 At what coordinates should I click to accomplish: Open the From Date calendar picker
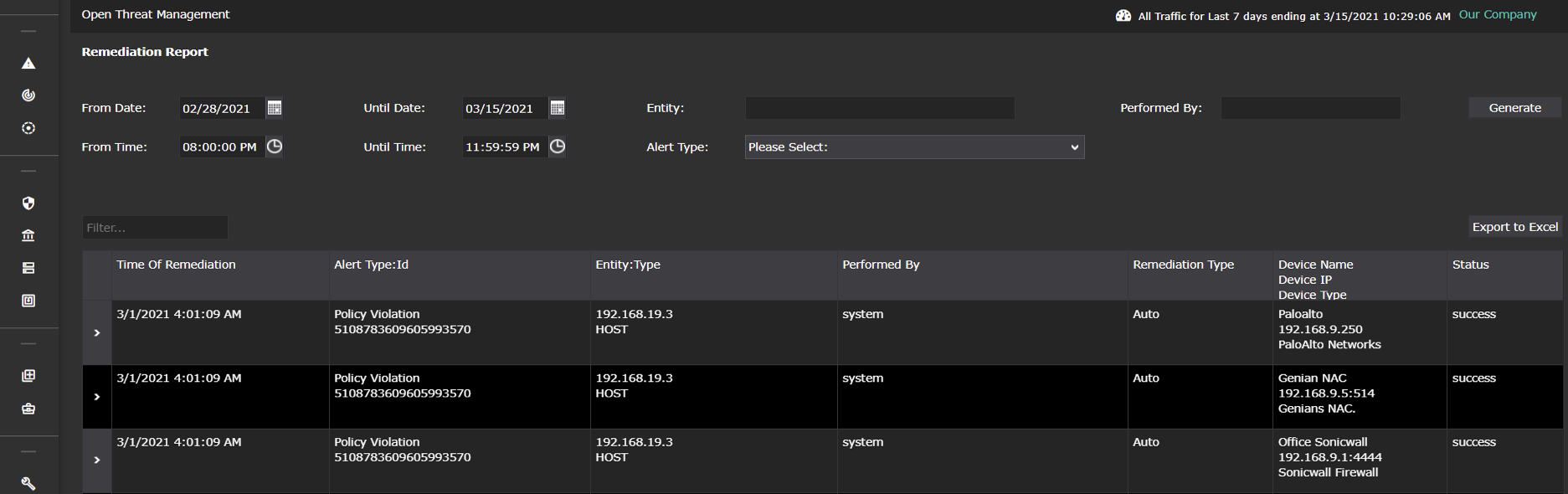coord(274,108)
